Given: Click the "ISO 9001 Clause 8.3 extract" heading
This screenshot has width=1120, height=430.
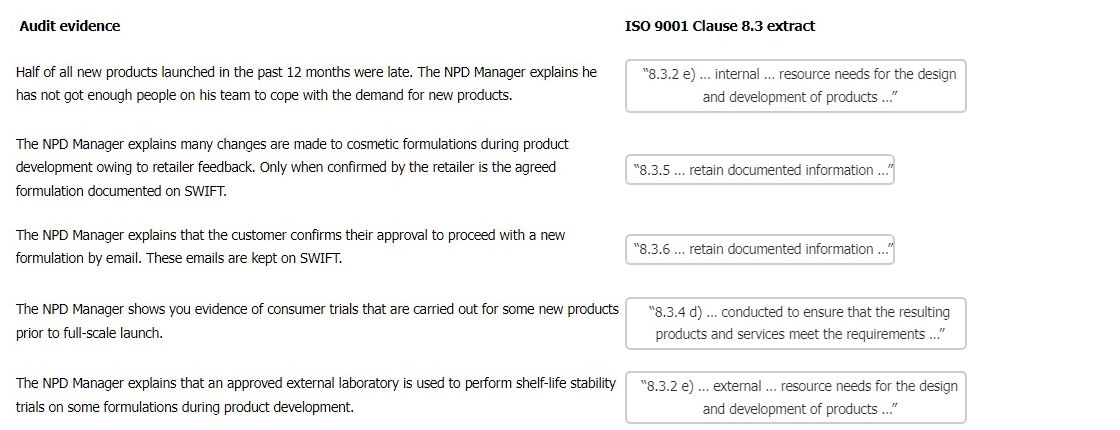Looking at the screenshot, I should tap(720, 26).
